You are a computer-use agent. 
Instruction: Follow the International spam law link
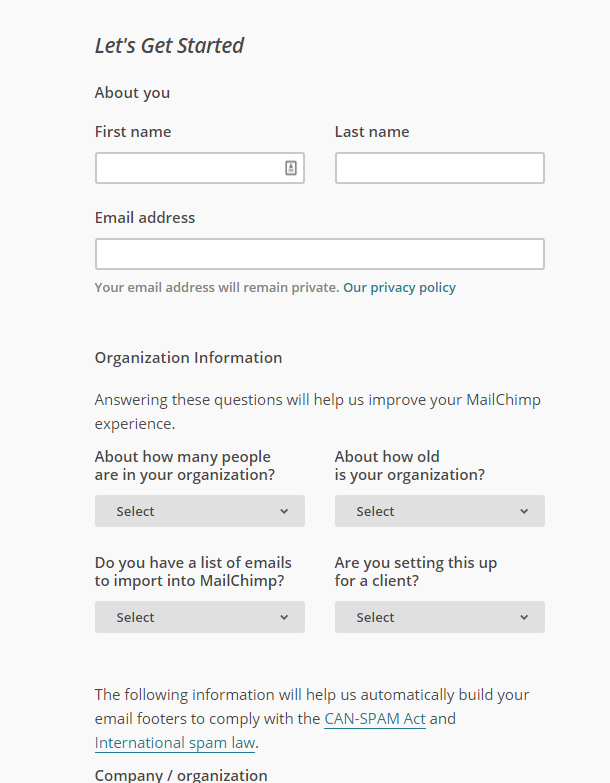(175, 743)
